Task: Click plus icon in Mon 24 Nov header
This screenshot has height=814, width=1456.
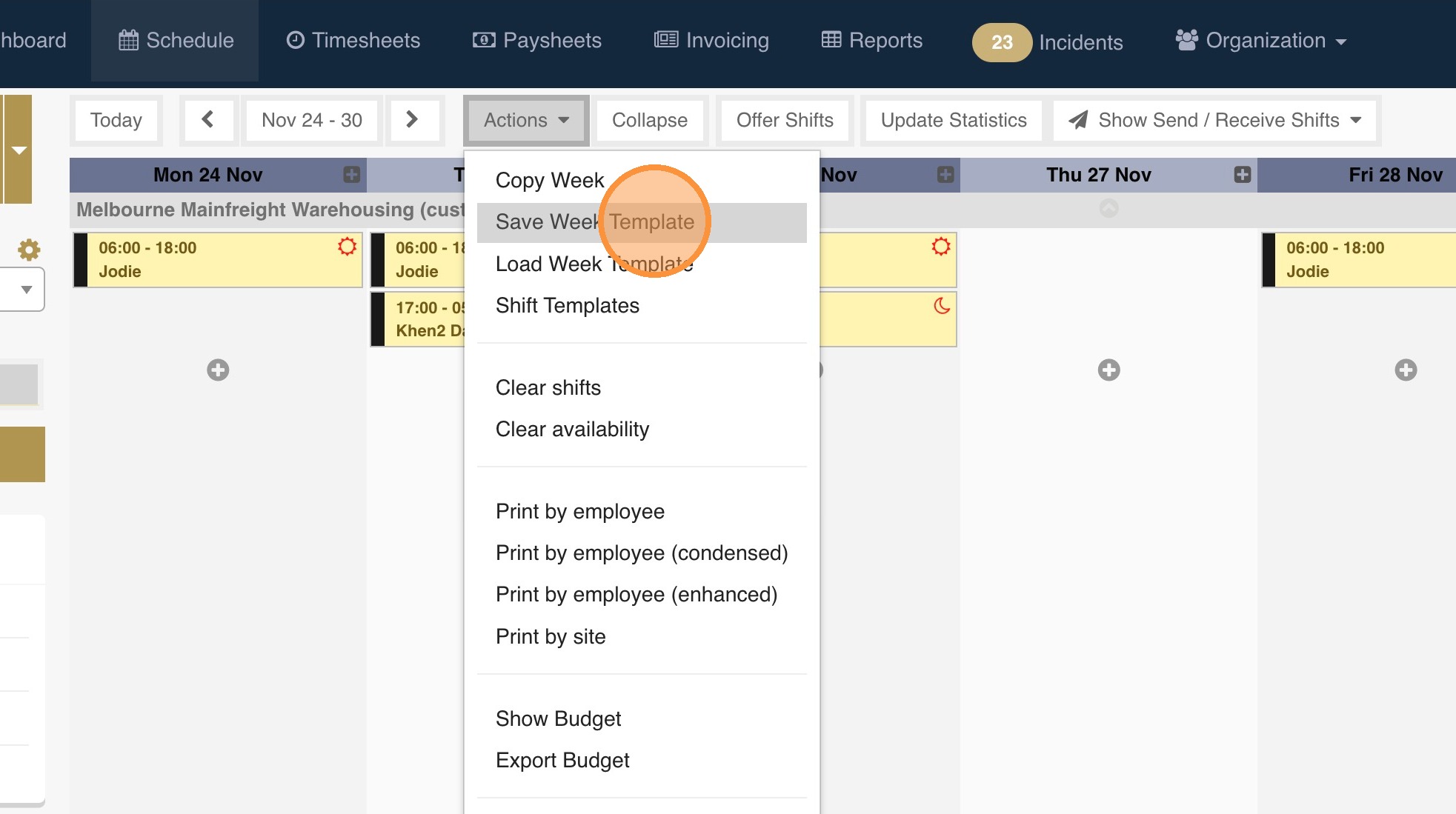Action: click(351, 175)
